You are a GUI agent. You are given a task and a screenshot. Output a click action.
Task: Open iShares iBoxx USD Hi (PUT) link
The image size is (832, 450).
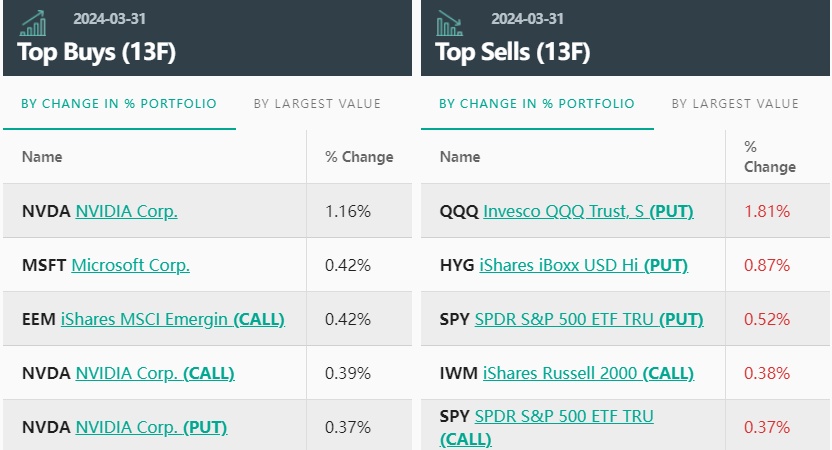coord(585,265)
